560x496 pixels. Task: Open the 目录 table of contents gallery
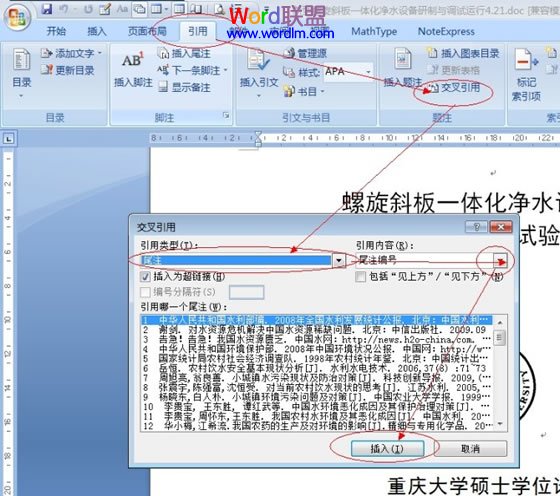click(x=22, y=73)
